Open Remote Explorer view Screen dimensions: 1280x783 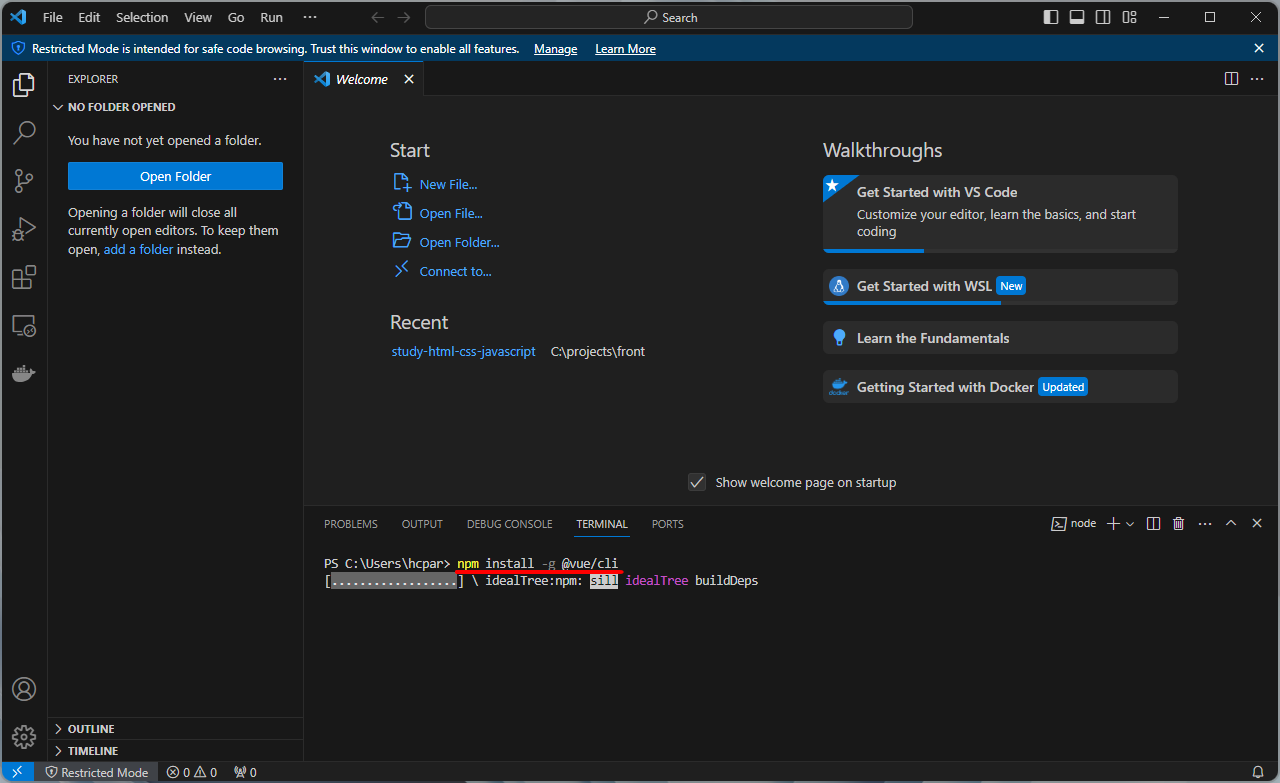[x=24, y=325]
